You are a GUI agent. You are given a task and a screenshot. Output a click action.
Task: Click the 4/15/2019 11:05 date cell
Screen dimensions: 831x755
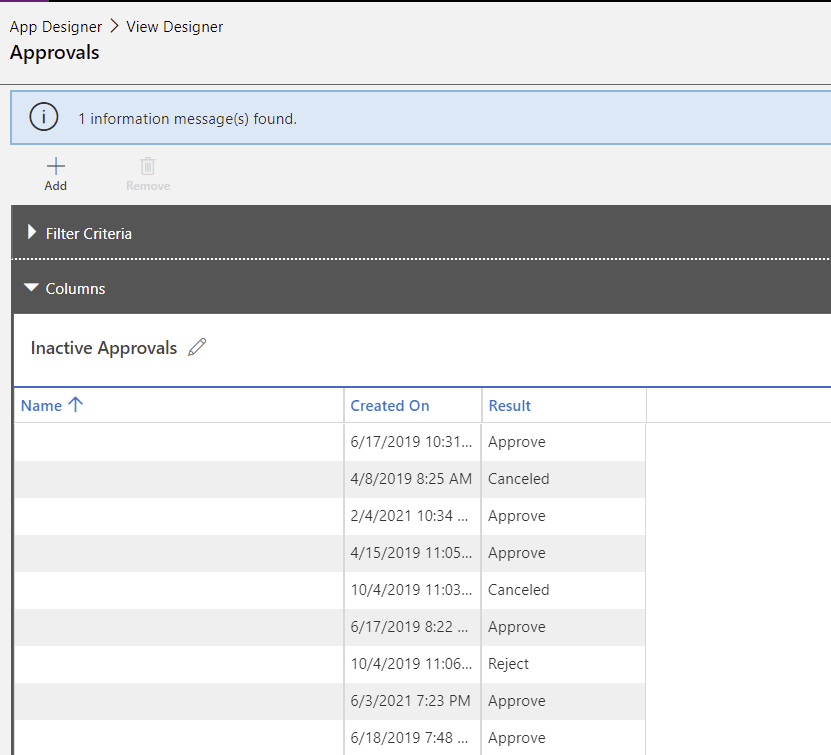click(x=413, y=553)
